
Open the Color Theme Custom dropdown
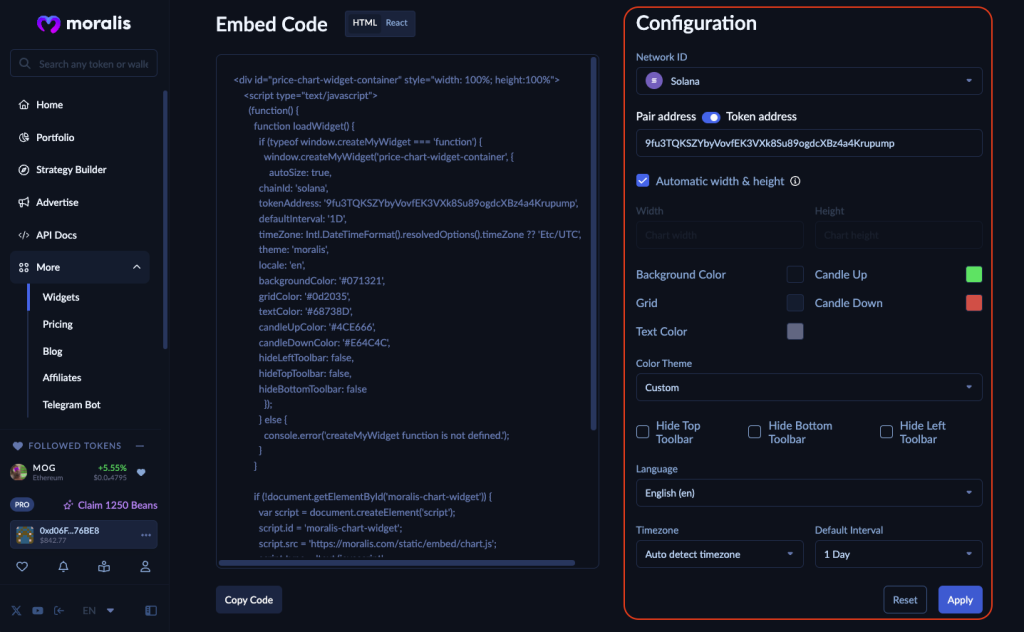[x=809, y=387]
